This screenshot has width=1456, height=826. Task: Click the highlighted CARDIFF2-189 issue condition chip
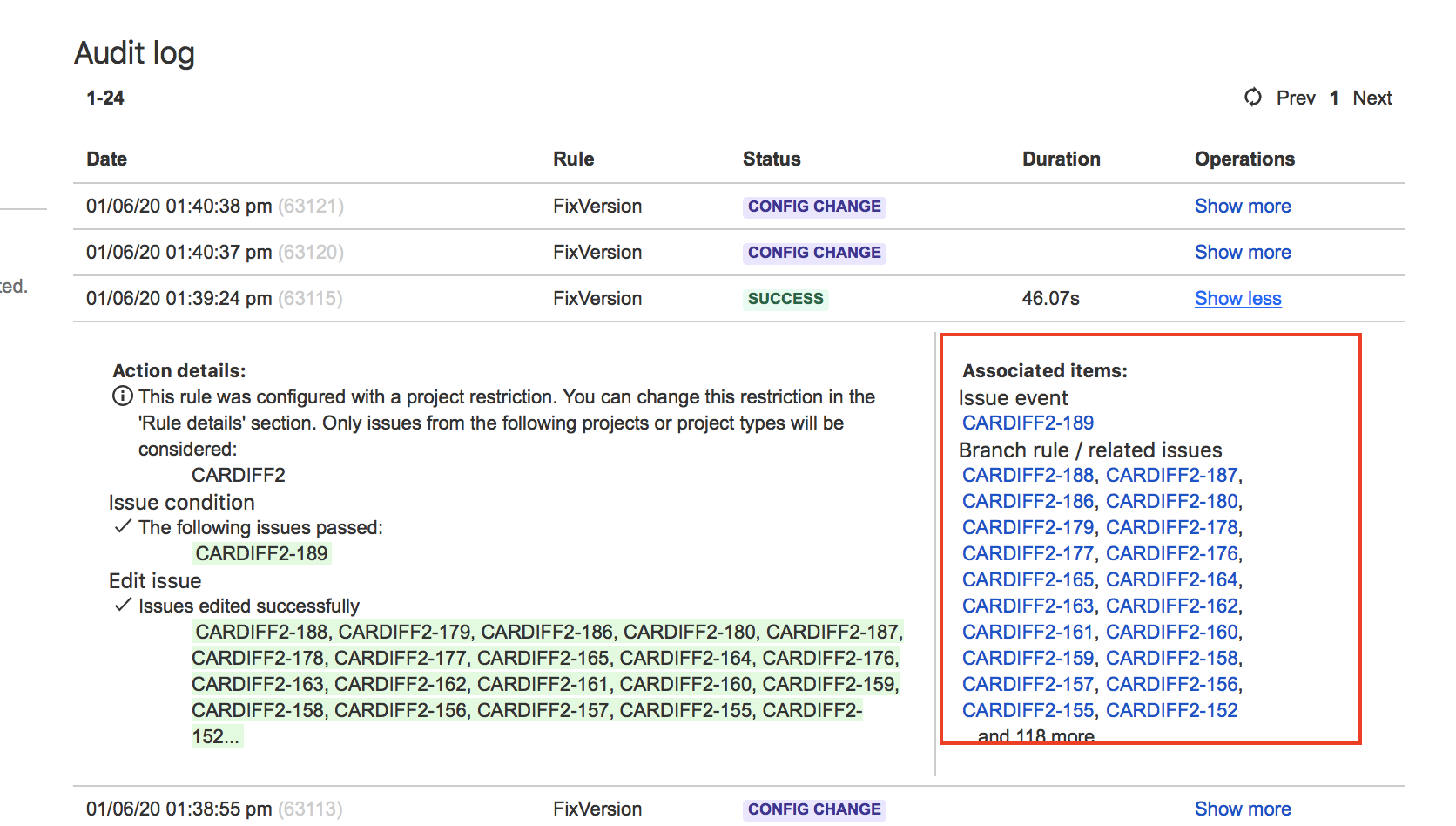pyautogui.click(x=260, y=552)
